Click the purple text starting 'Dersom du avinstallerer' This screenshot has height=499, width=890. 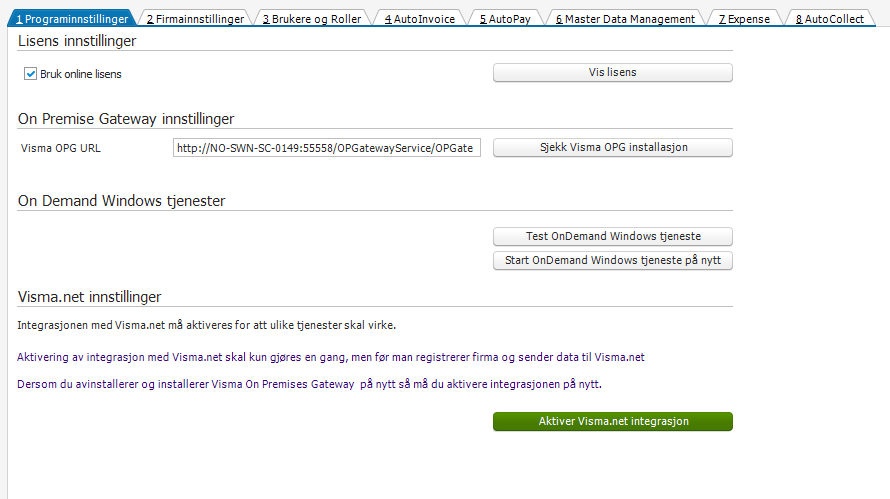(x=309, y=384)
